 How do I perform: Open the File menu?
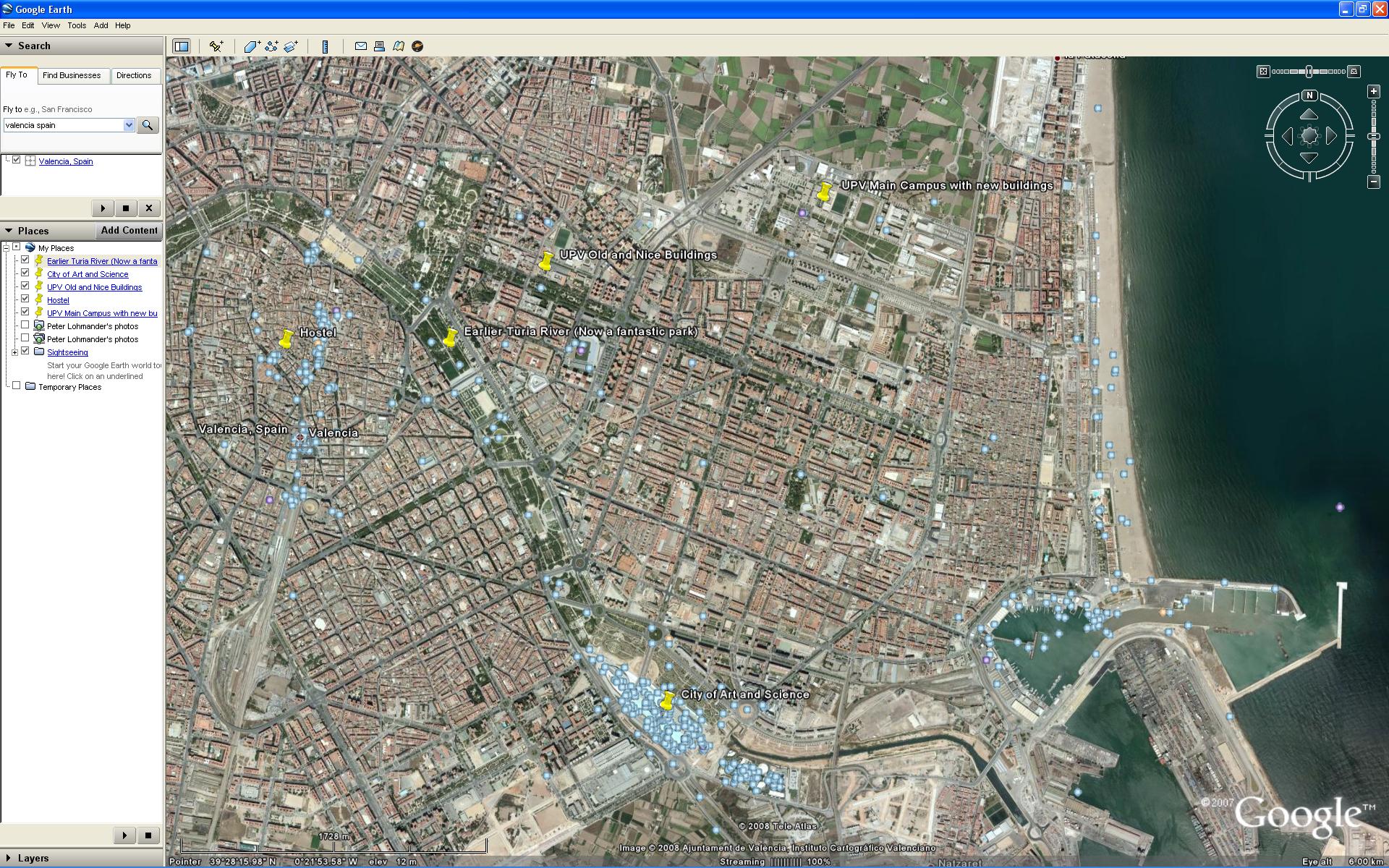9,25
